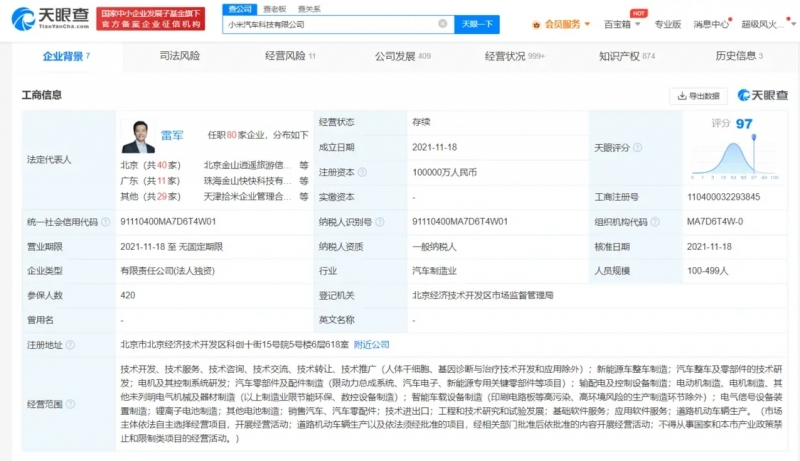Open the 会员服务 dropdown menu

click(x=561, y=23)
